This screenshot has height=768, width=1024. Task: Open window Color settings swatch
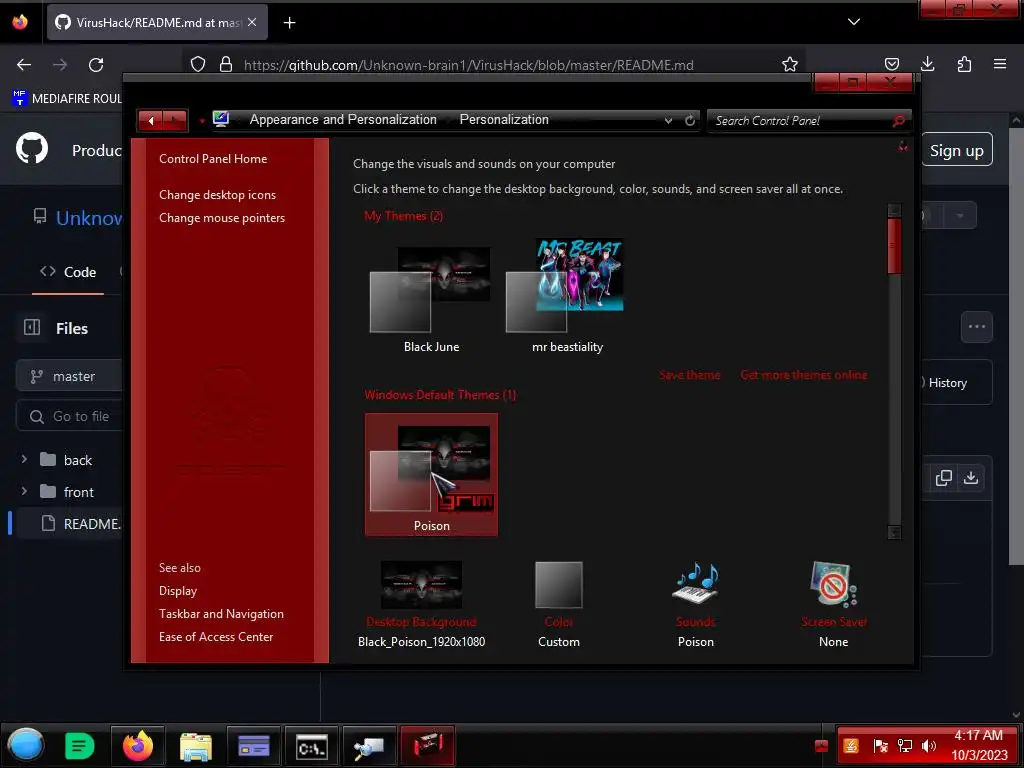pyautogui.click(x=558, y=585)
